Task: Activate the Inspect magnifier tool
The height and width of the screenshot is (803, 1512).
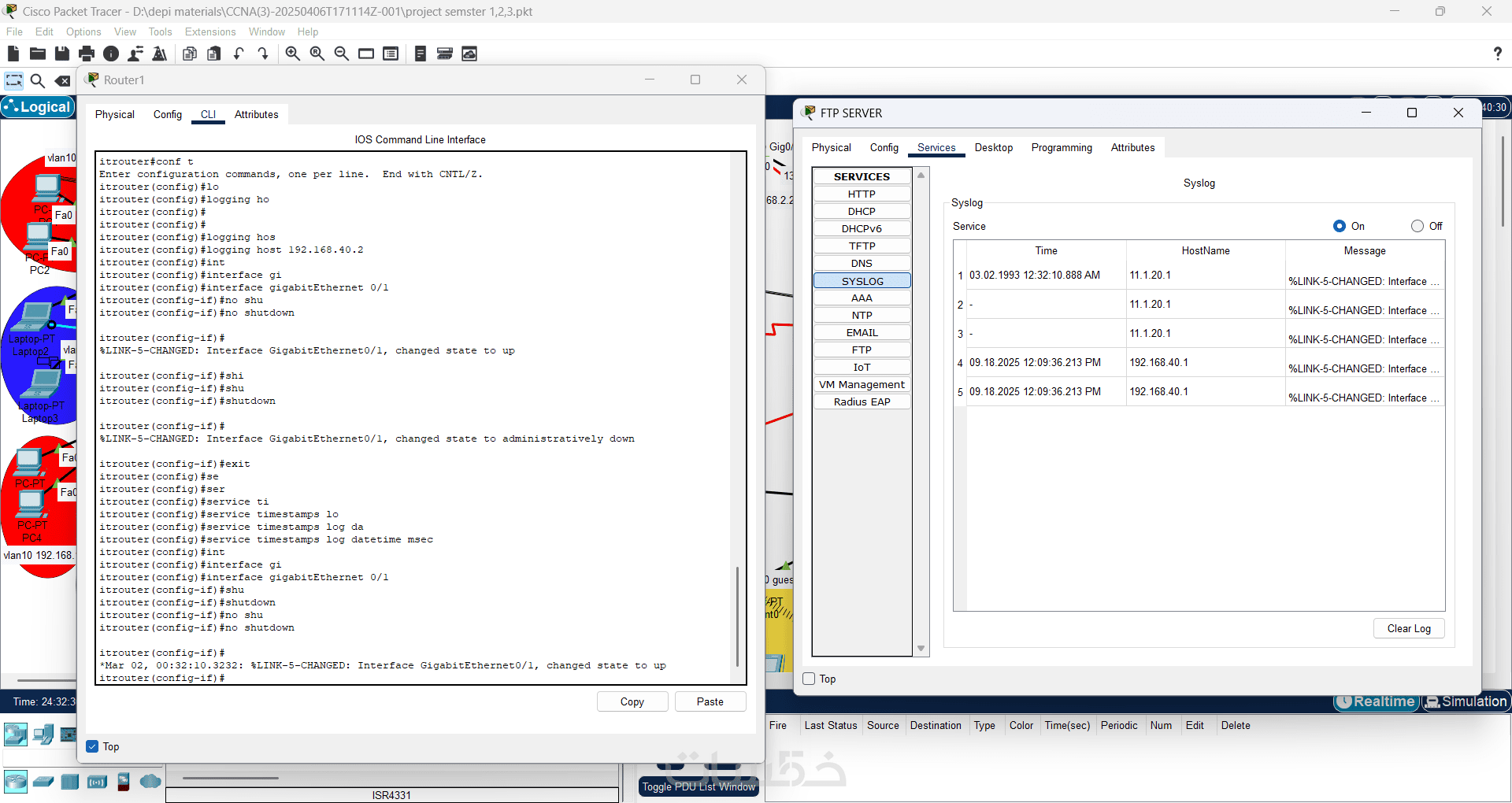Action: pos(37,80)
